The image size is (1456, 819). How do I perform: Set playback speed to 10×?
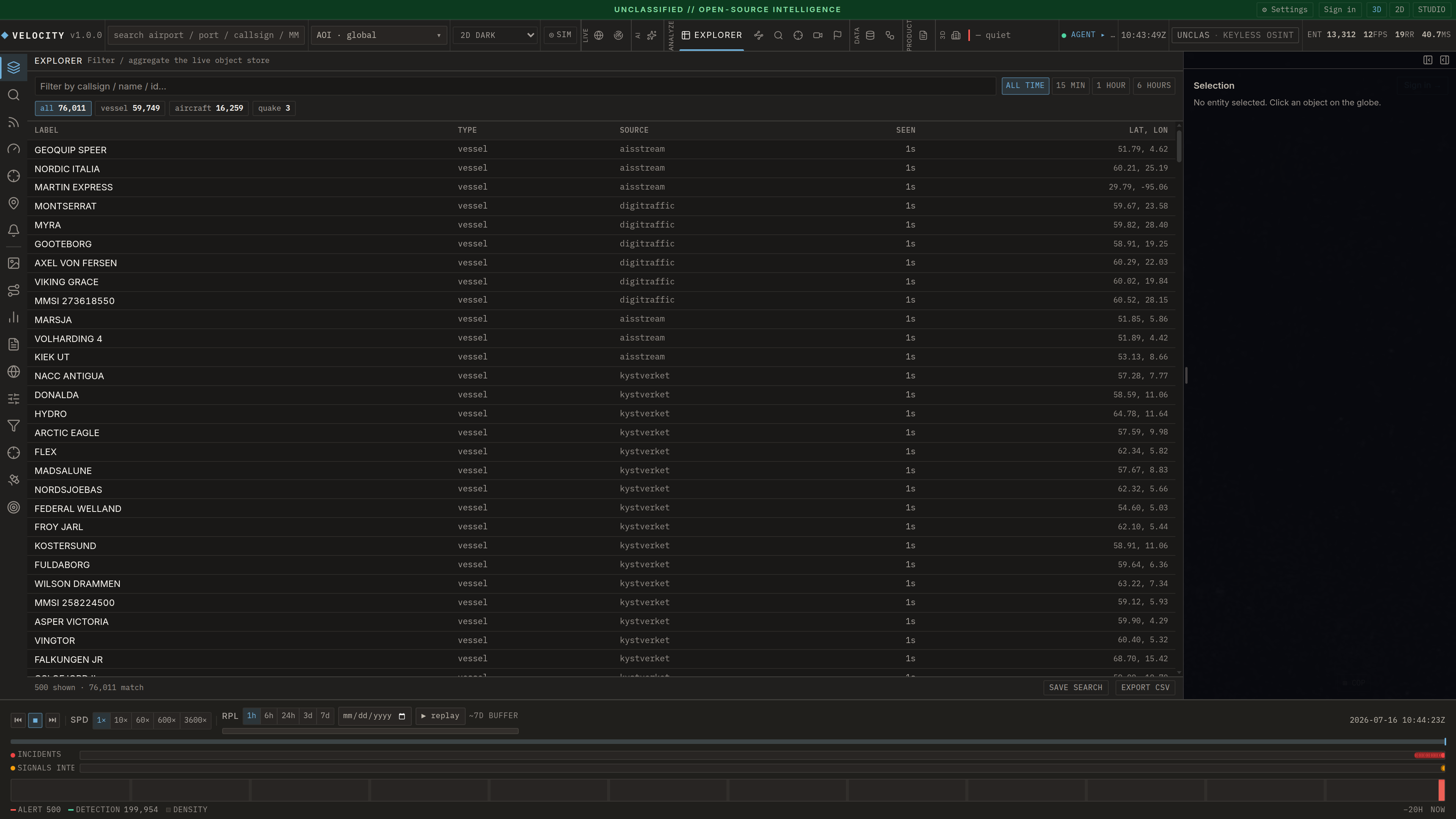(121, 720)
